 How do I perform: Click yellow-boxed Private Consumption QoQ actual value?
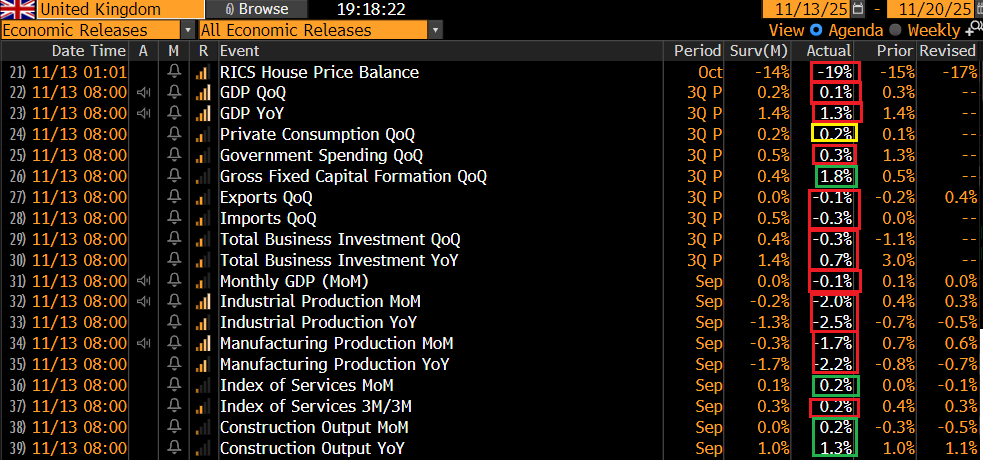click(x=833, y=134)
